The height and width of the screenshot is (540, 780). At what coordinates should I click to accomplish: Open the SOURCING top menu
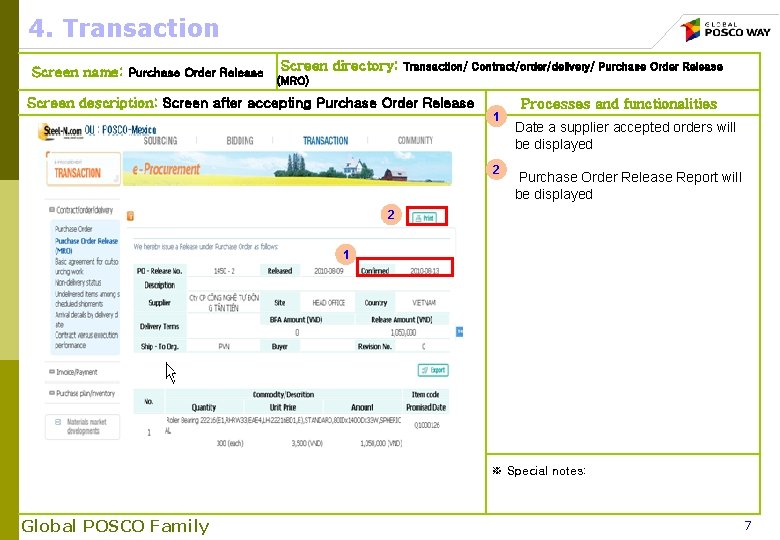pyautogui.click(x=160, y=141)
